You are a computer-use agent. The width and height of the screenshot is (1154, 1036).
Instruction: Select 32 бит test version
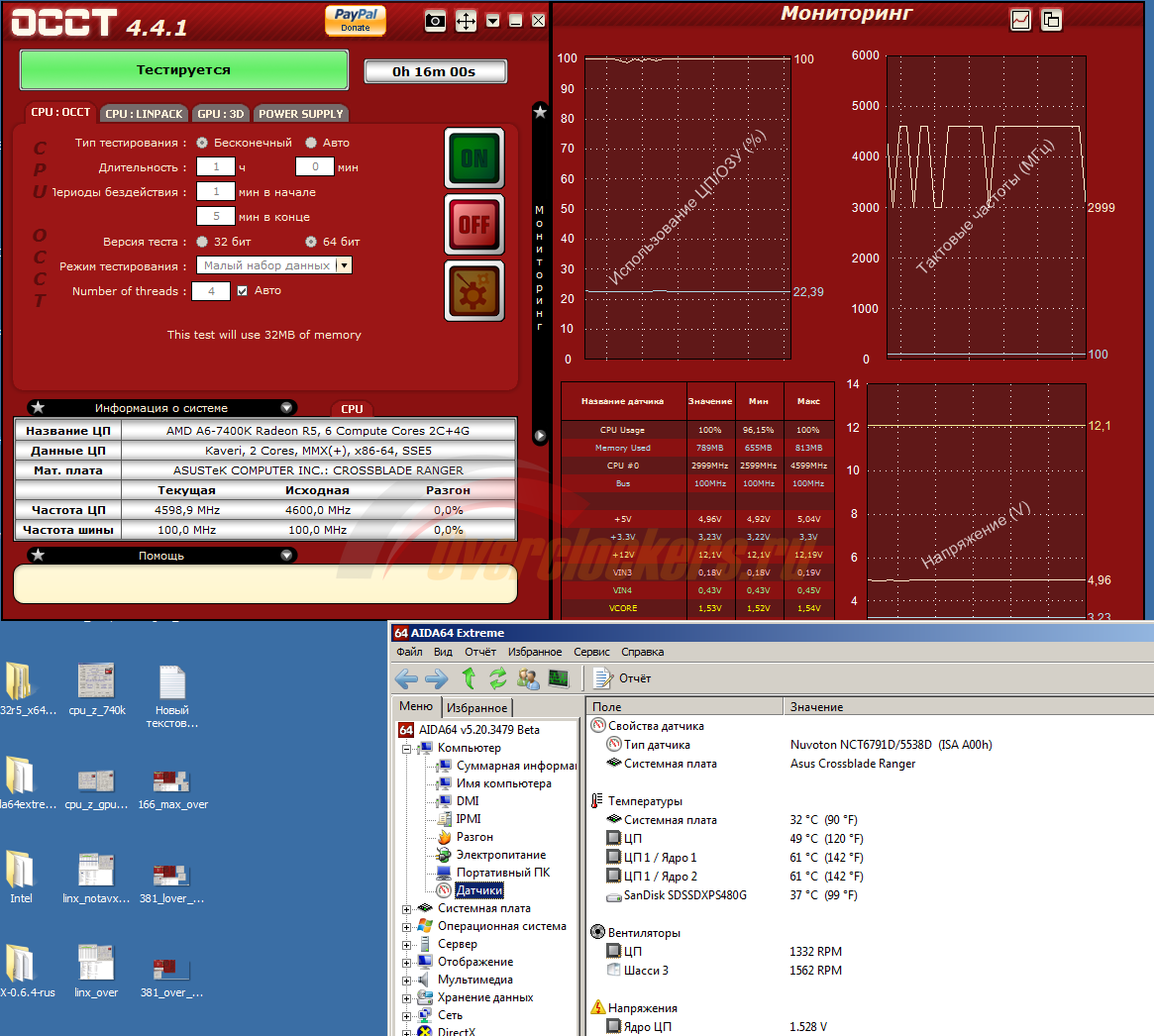(202, 242)
